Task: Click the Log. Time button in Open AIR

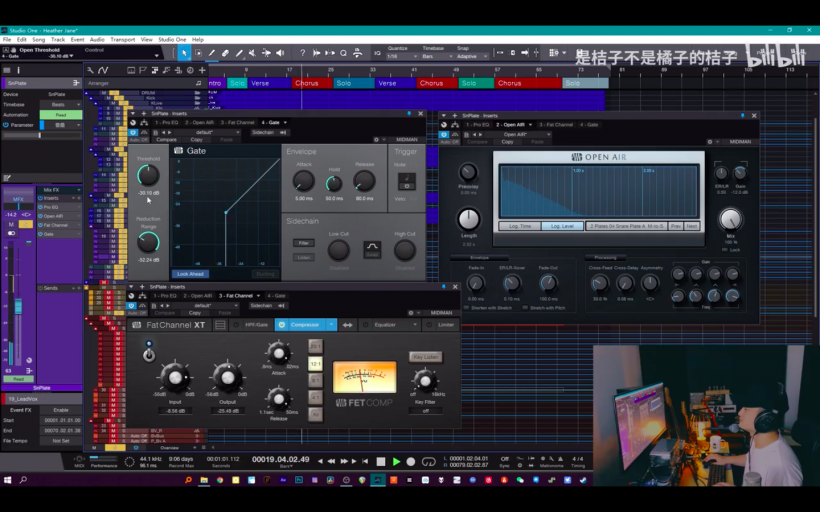Action: [519, 226]
